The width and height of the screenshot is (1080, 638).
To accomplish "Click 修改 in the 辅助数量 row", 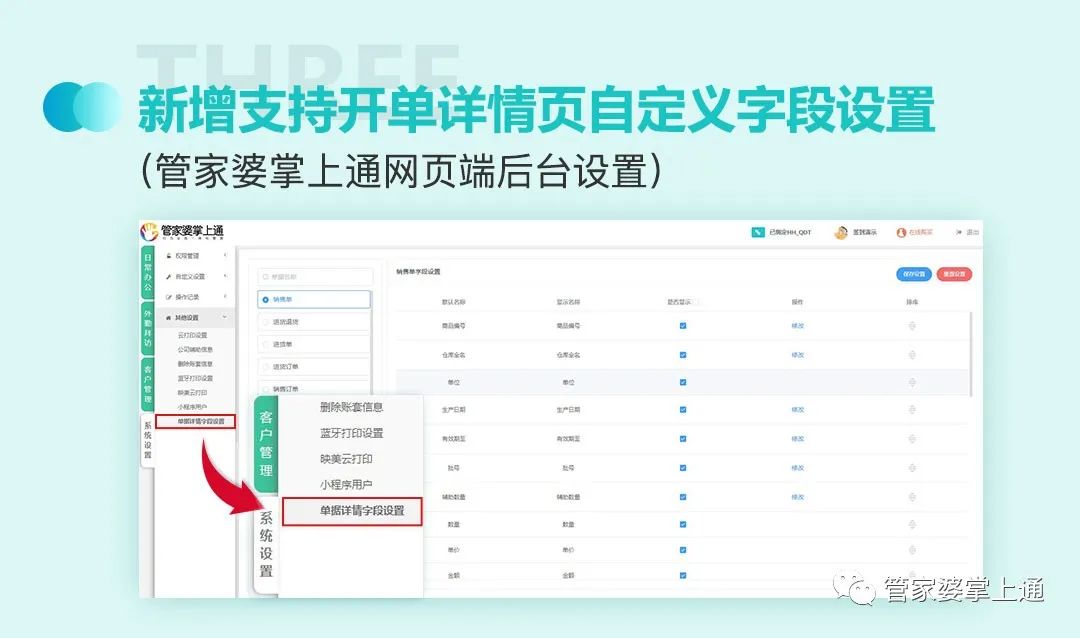I will pyautogui.click(x=798, y=497).
